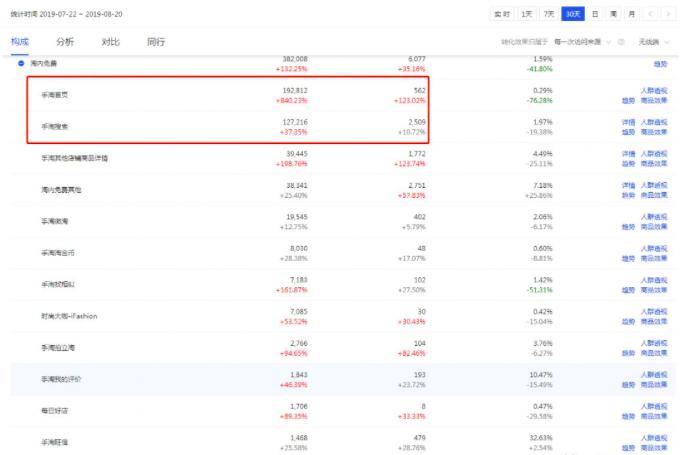686x455 pixels.
Task: Open 趋势 for the 每日好店 row
Action: [x=628, y=416]
